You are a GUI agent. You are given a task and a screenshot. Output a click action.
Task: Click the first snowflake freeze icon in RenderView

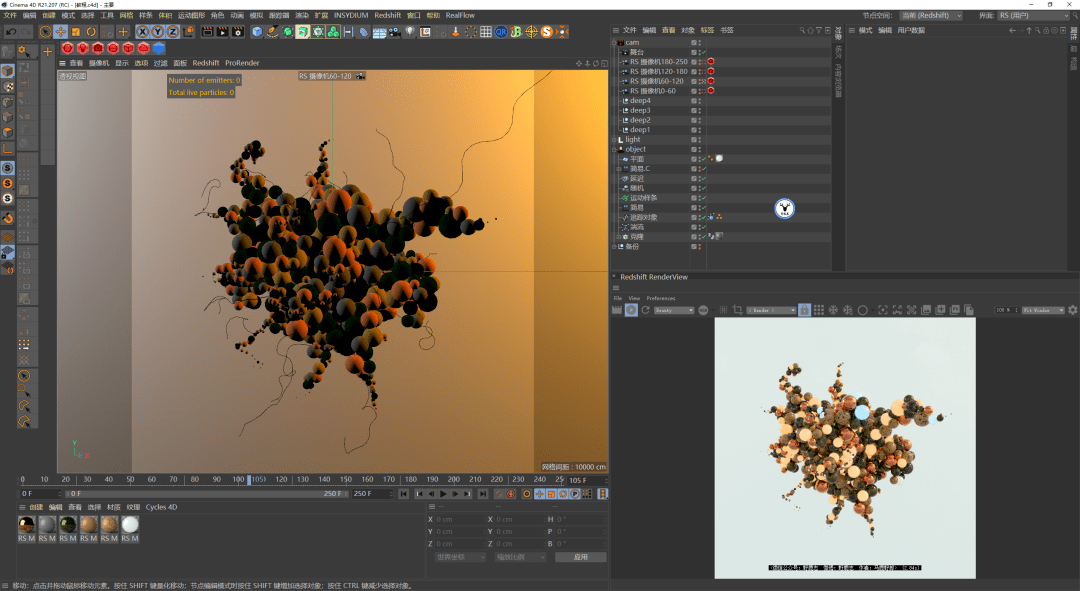[x=832, y=310]
